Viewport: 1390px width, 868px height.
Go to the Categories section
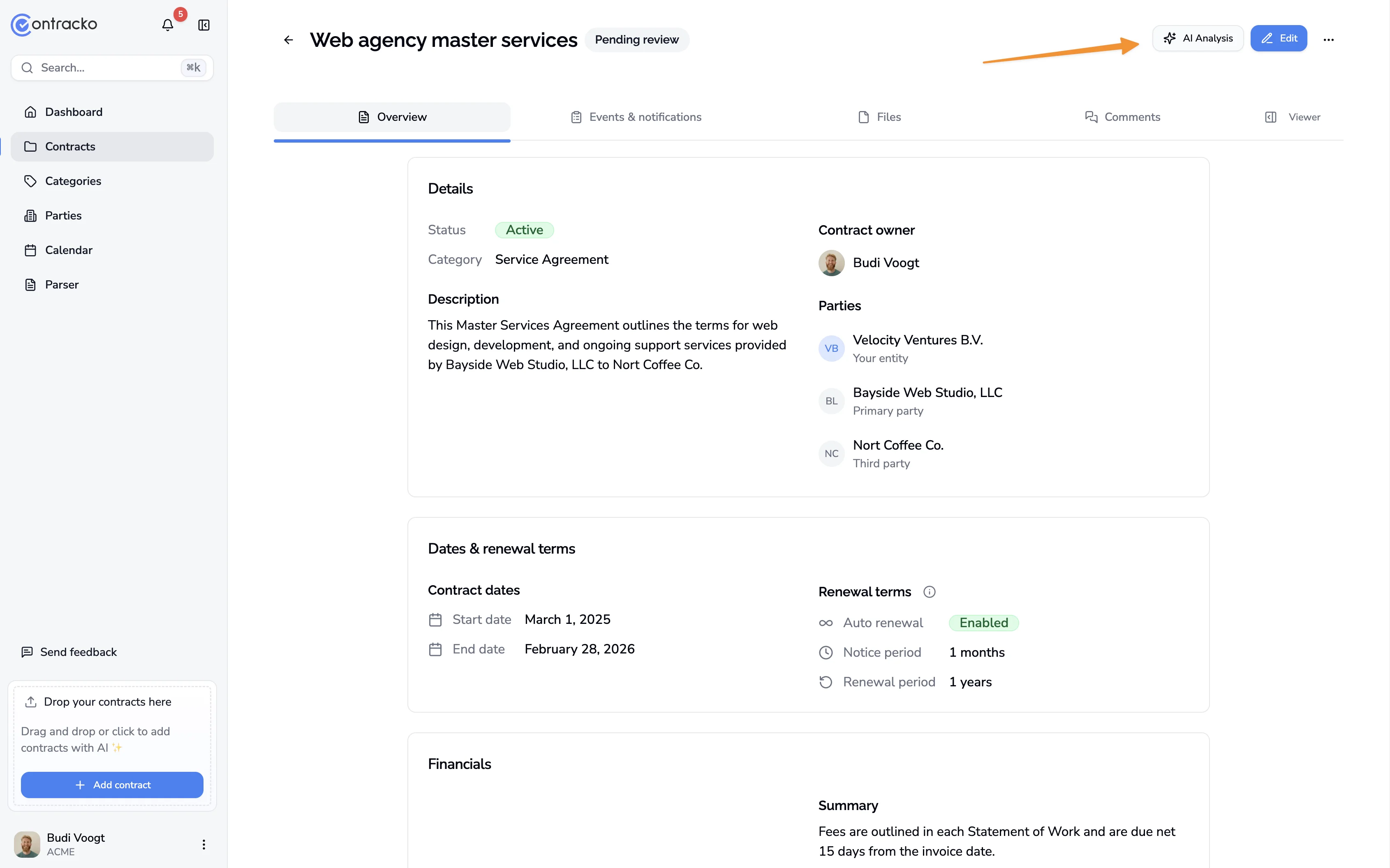[73, 181]
